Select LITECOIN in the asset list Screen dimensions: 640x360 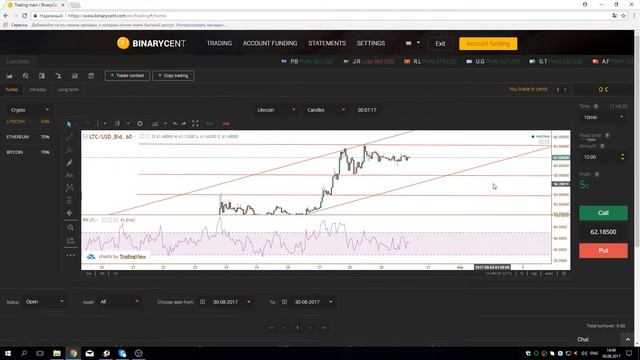[x=27, y=122]
